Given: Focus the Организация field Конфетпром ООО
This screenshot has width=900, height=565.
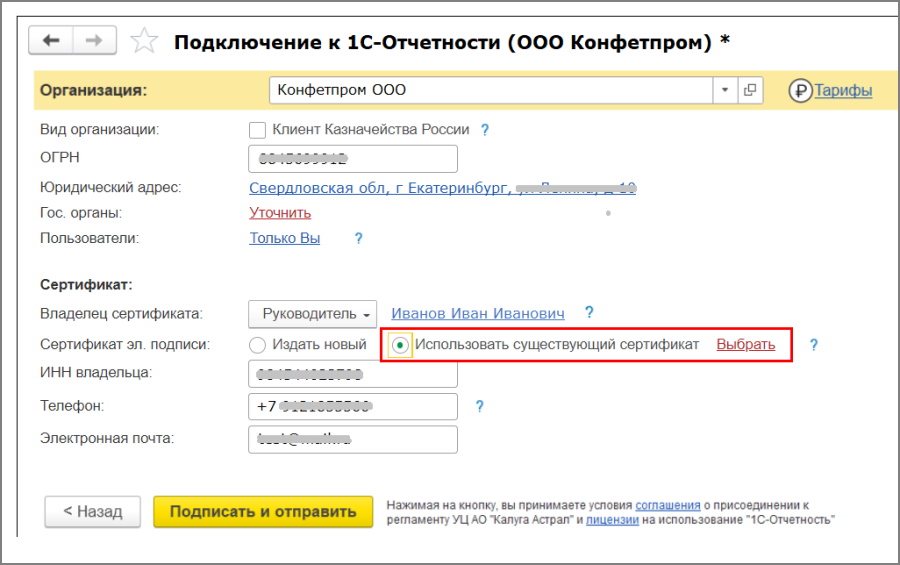Looking at the screenshot, I should [491, 90].
